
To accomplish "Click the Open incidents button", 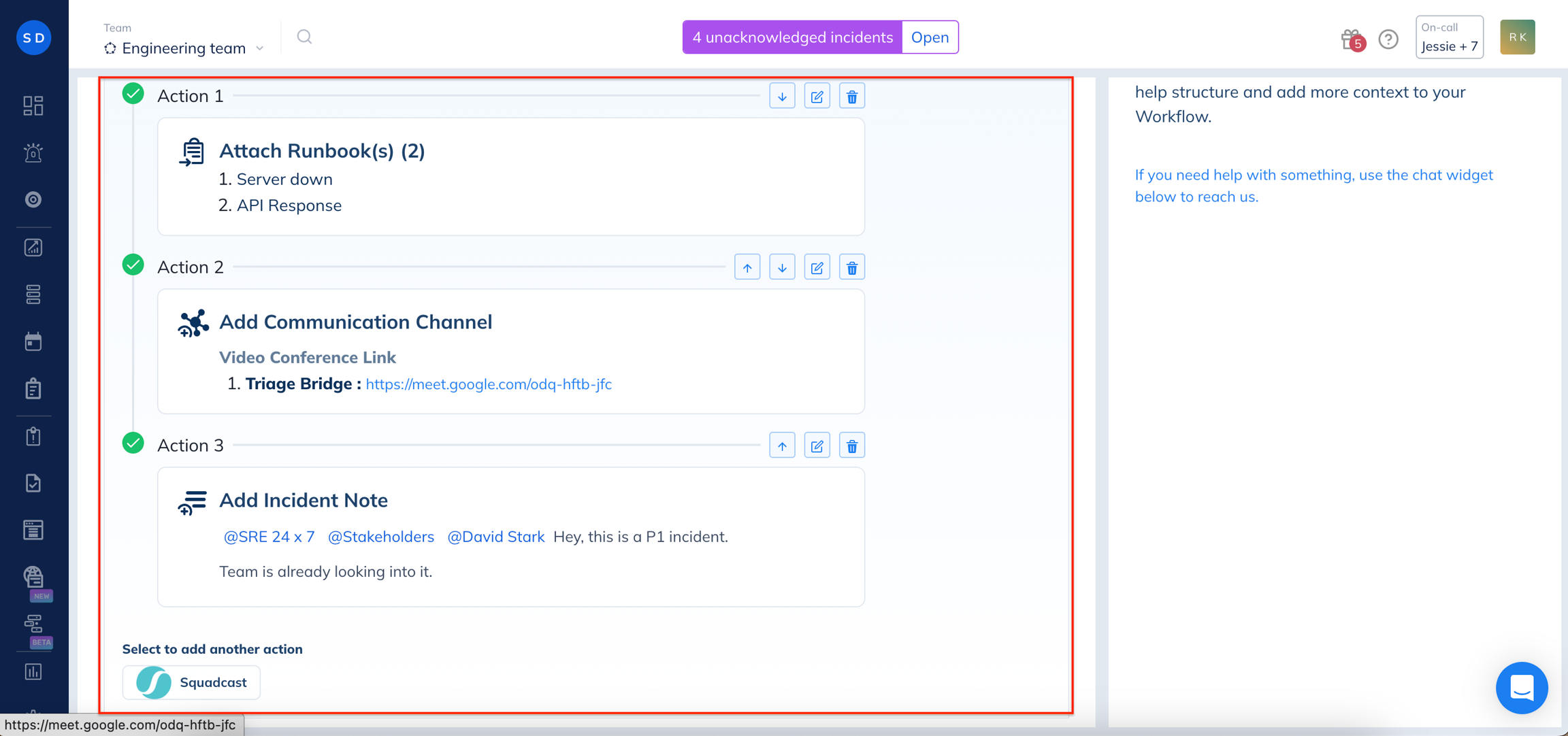I will 930,37.
